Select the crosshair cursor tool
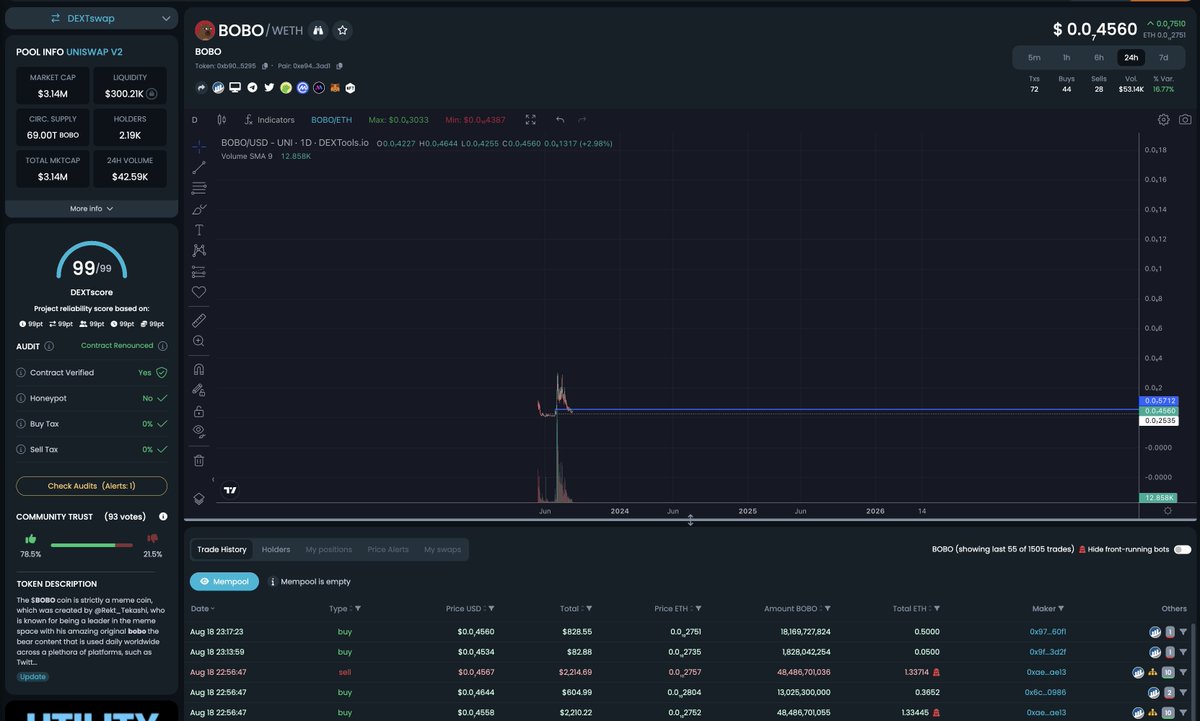 199,146
